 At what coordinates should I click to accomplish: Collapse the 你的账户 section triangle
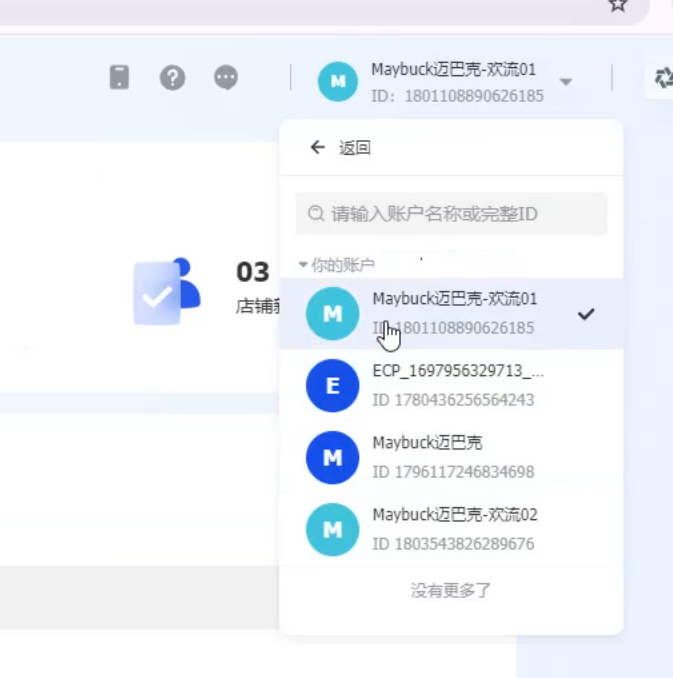coord(303,265)
